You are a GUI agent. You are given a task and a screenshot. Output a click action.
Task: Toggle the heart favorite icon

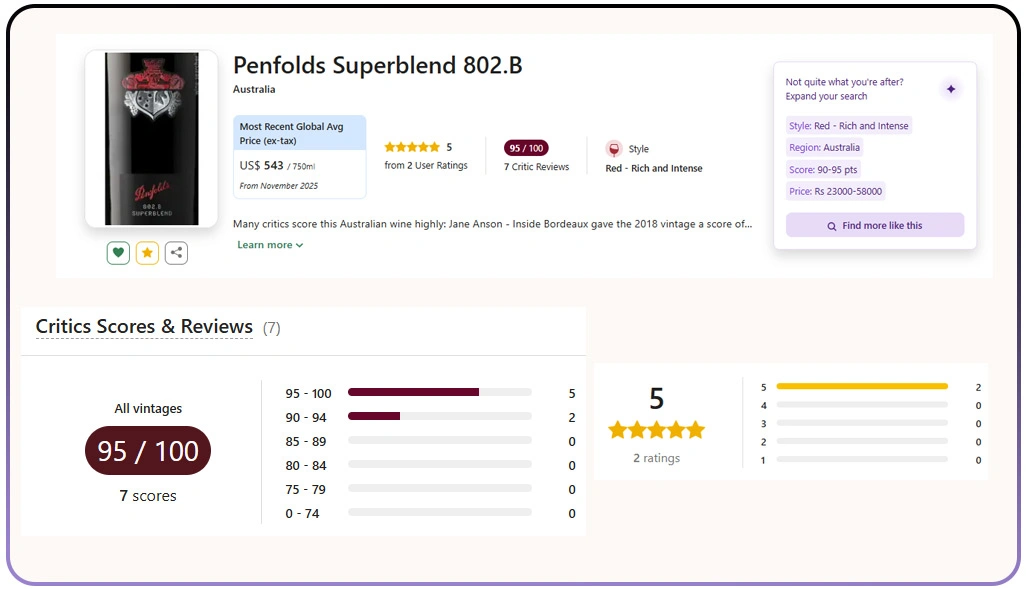click(118, 253)
